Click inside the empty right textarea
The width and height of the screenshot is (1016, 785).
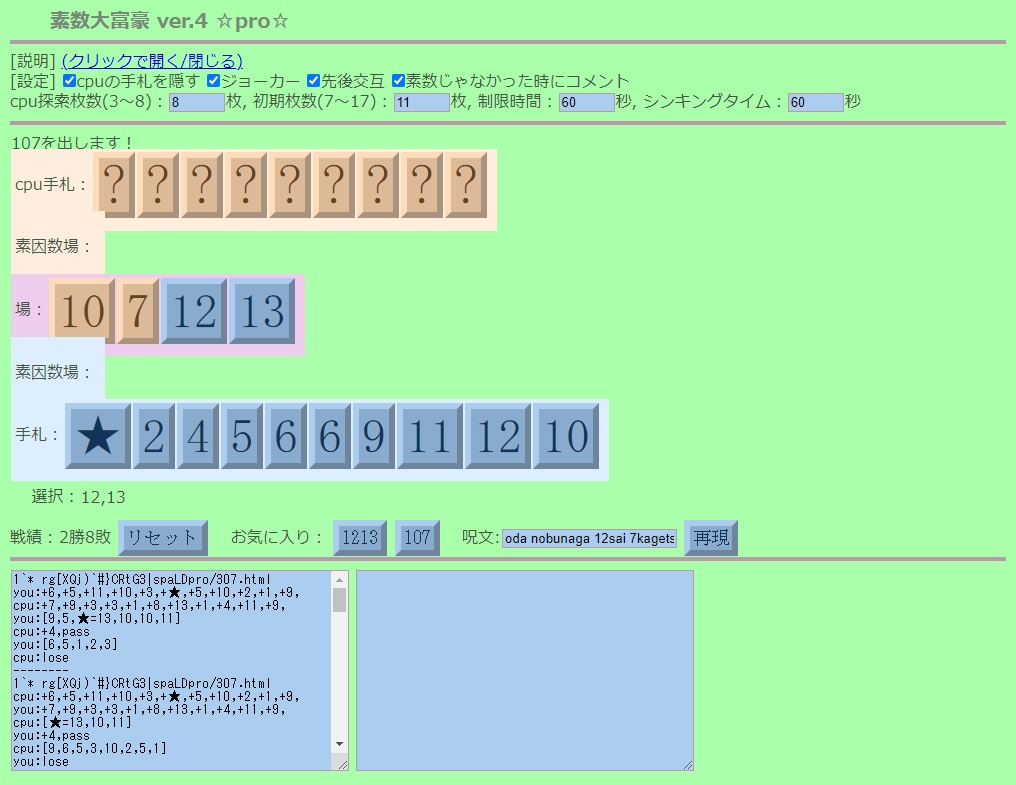pos(525,670)
